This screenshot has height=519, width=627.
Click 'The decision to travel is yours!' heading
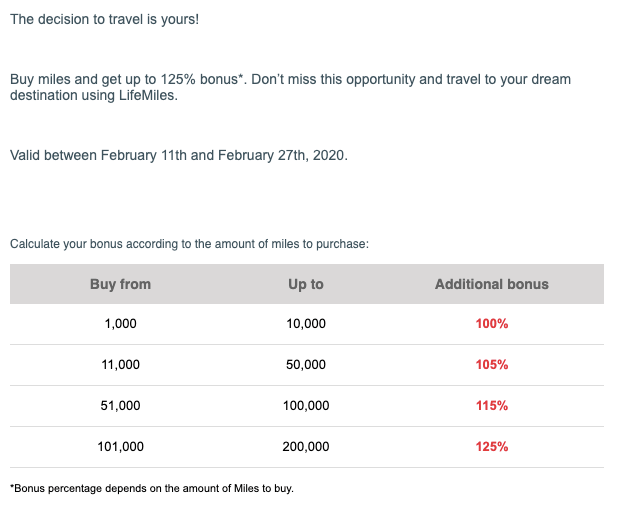pyautogui.click(x=104, y=20)
